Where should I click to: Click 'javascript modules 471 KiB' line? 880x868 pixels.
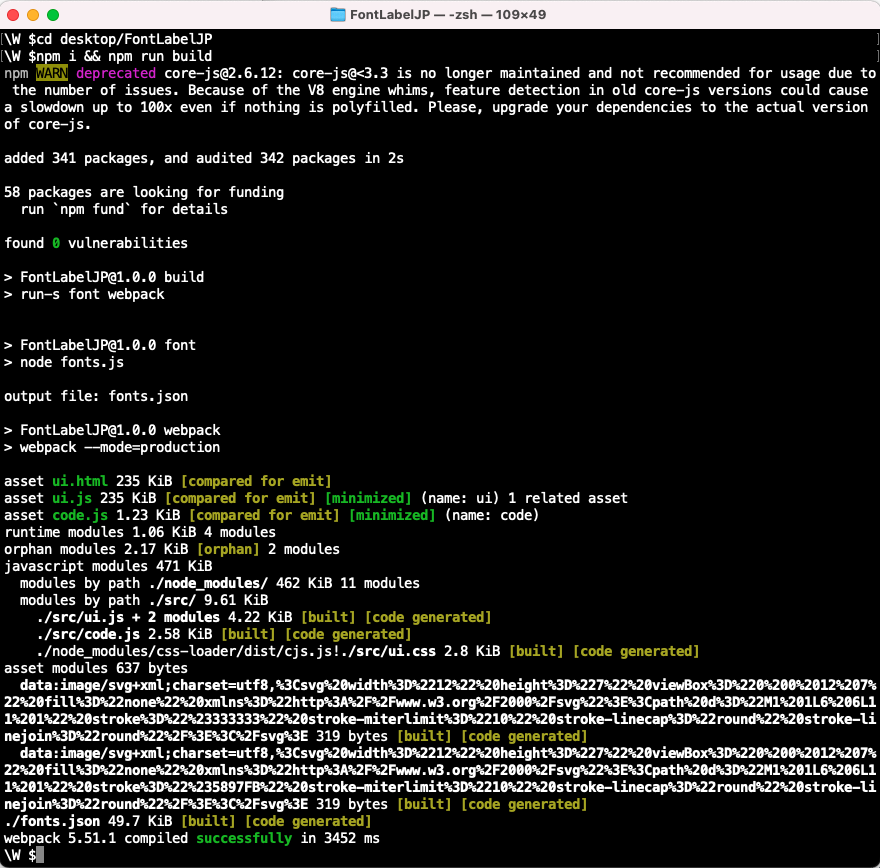pos(108,566)
